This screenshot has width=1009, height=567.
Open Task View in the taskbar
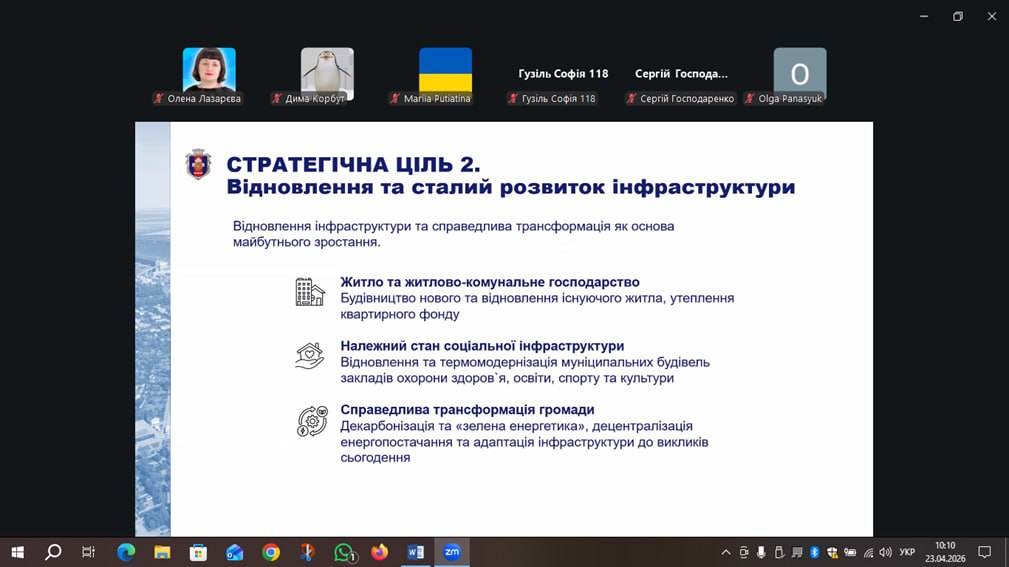(89, 552)
